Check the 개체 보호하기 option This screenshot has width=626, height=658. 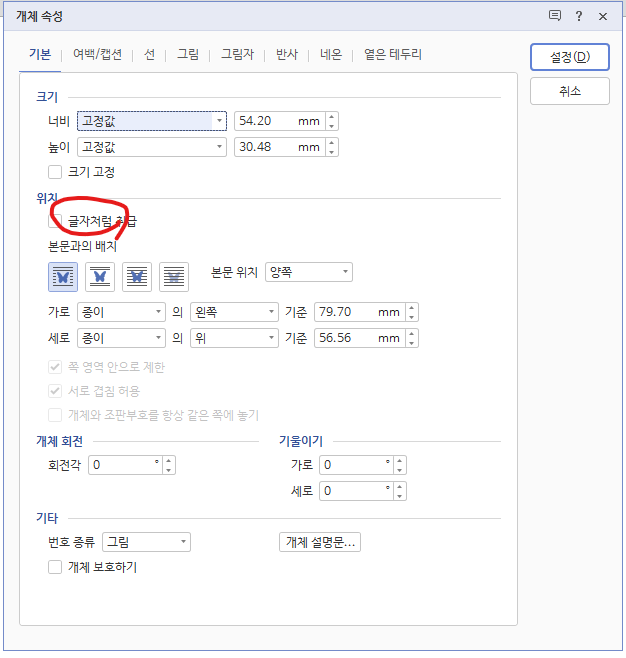[55, 567]
